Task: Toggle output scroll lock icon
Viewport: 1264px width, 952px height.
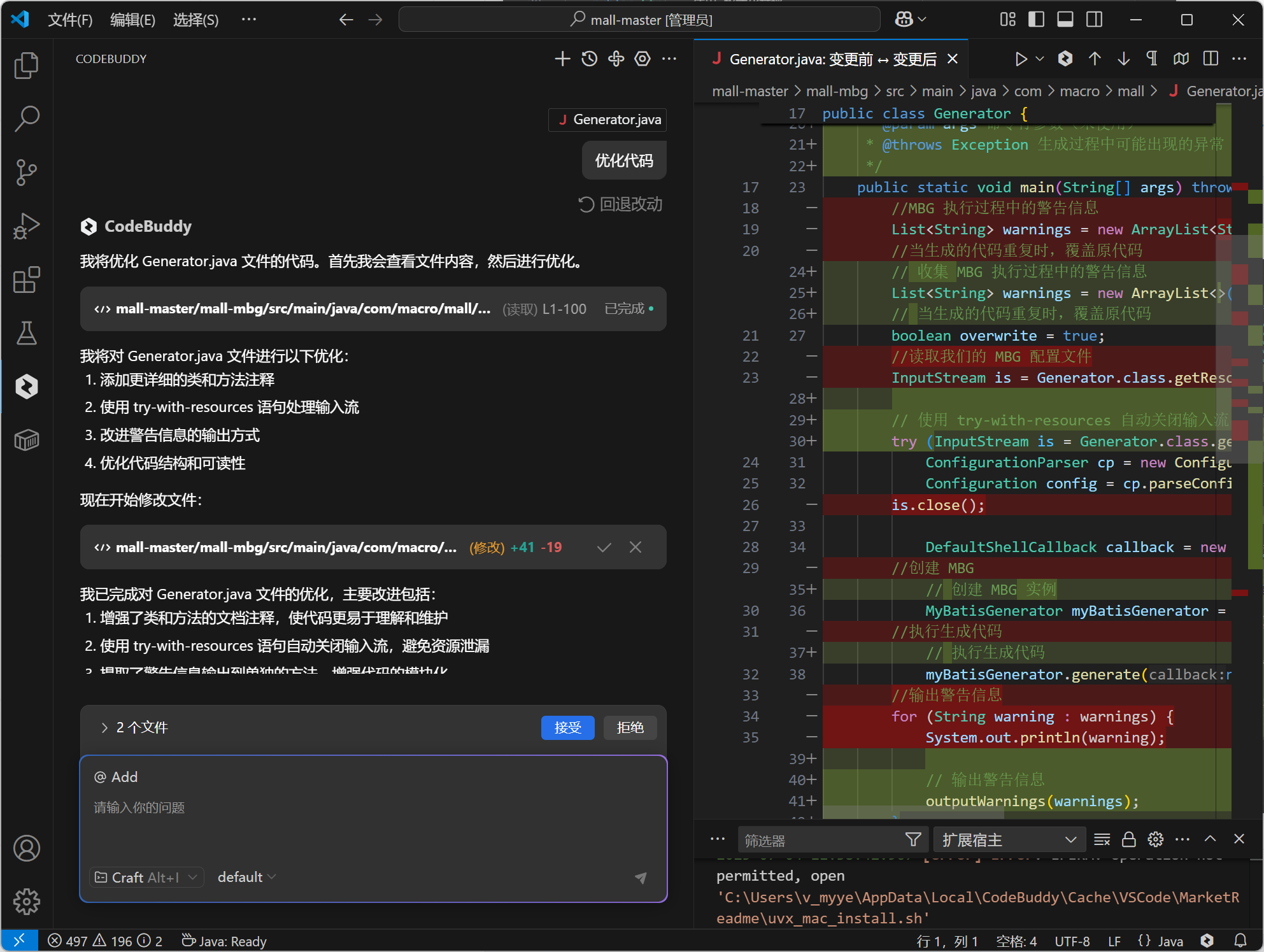Action: coord(1128,840)
